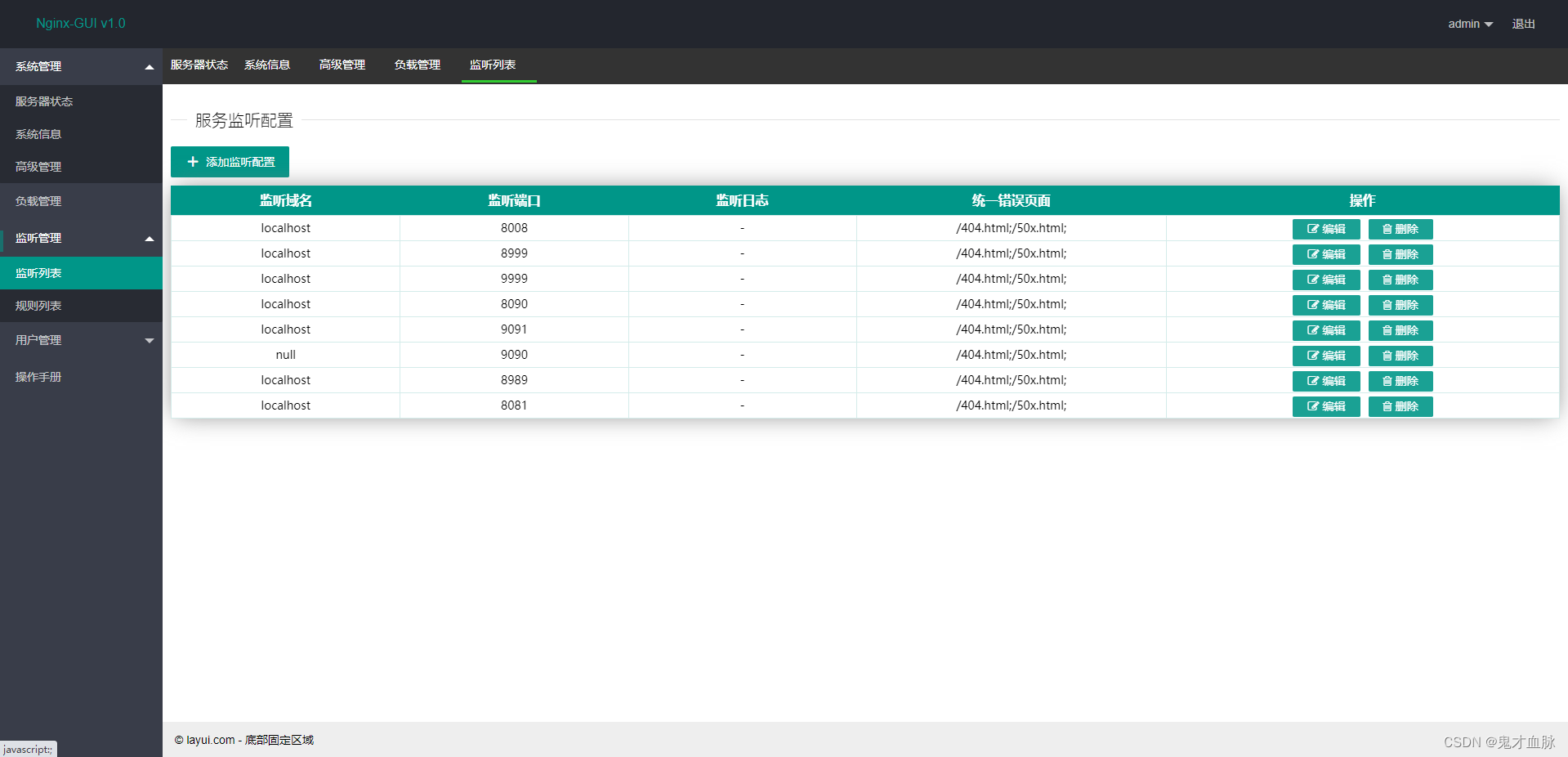Open 高级管理 in the sidebar
The width and height of the screenshot is (1568, 757).
[81, 167]
